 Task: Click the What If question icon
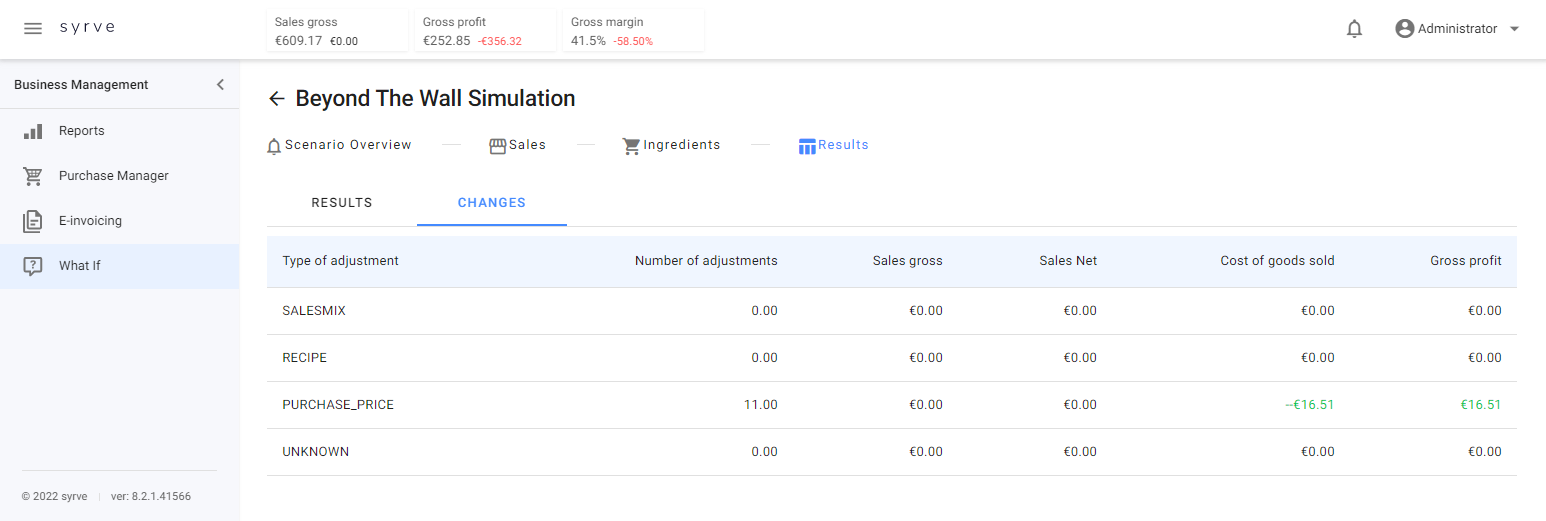[x=33, y=266]
